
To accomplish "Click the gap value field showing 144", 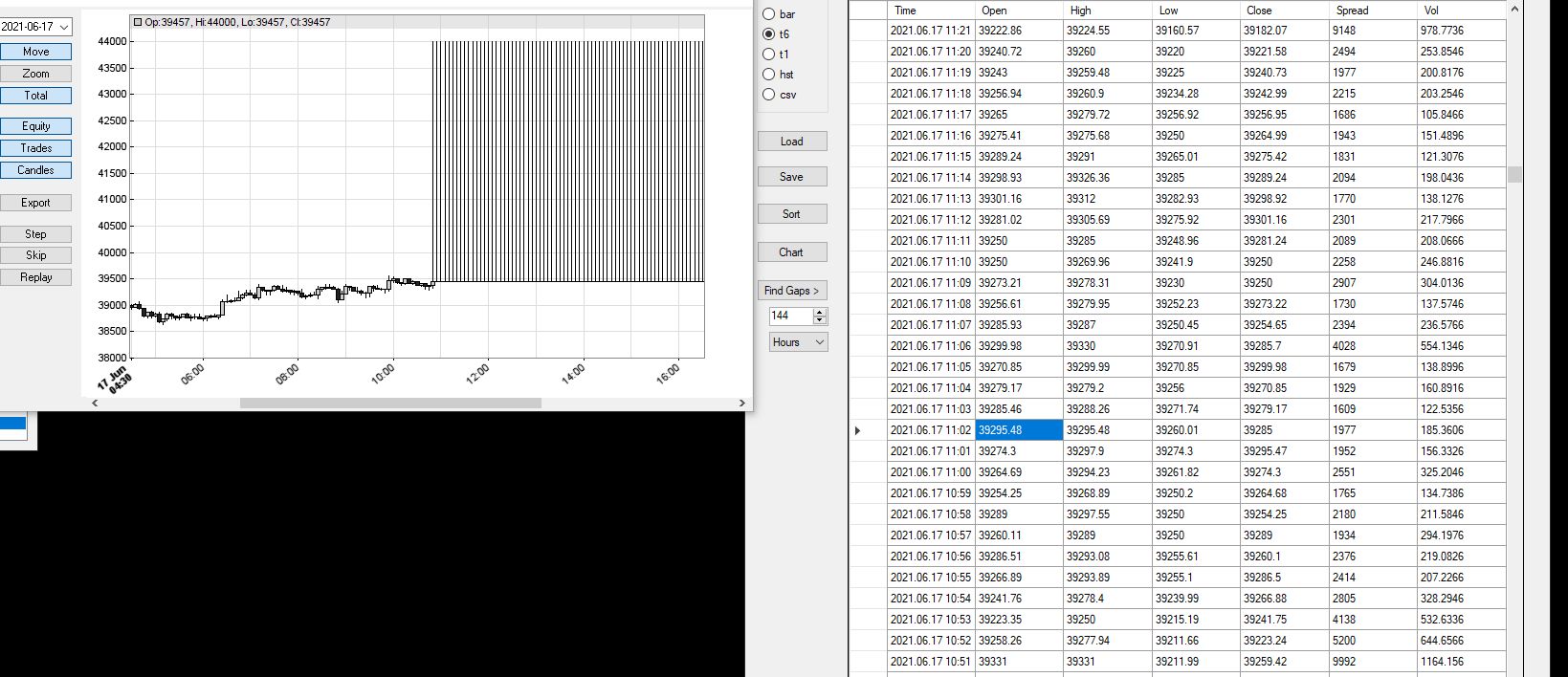I will [790, 316].
